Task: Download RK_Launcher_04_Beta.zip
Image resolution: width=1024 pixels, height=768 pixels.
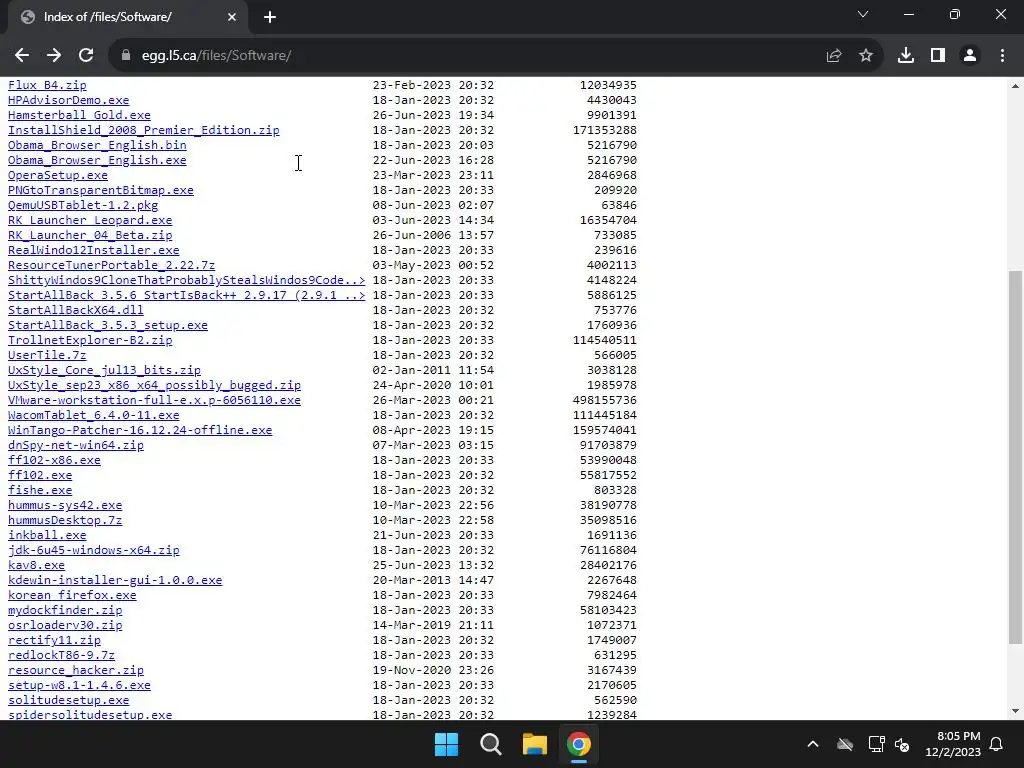Action: [90, 235]
